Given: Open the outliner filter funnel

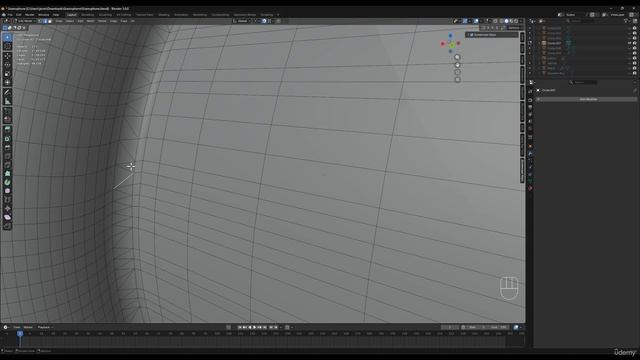Looking at the screenshot, I should (x=626, y=21).
